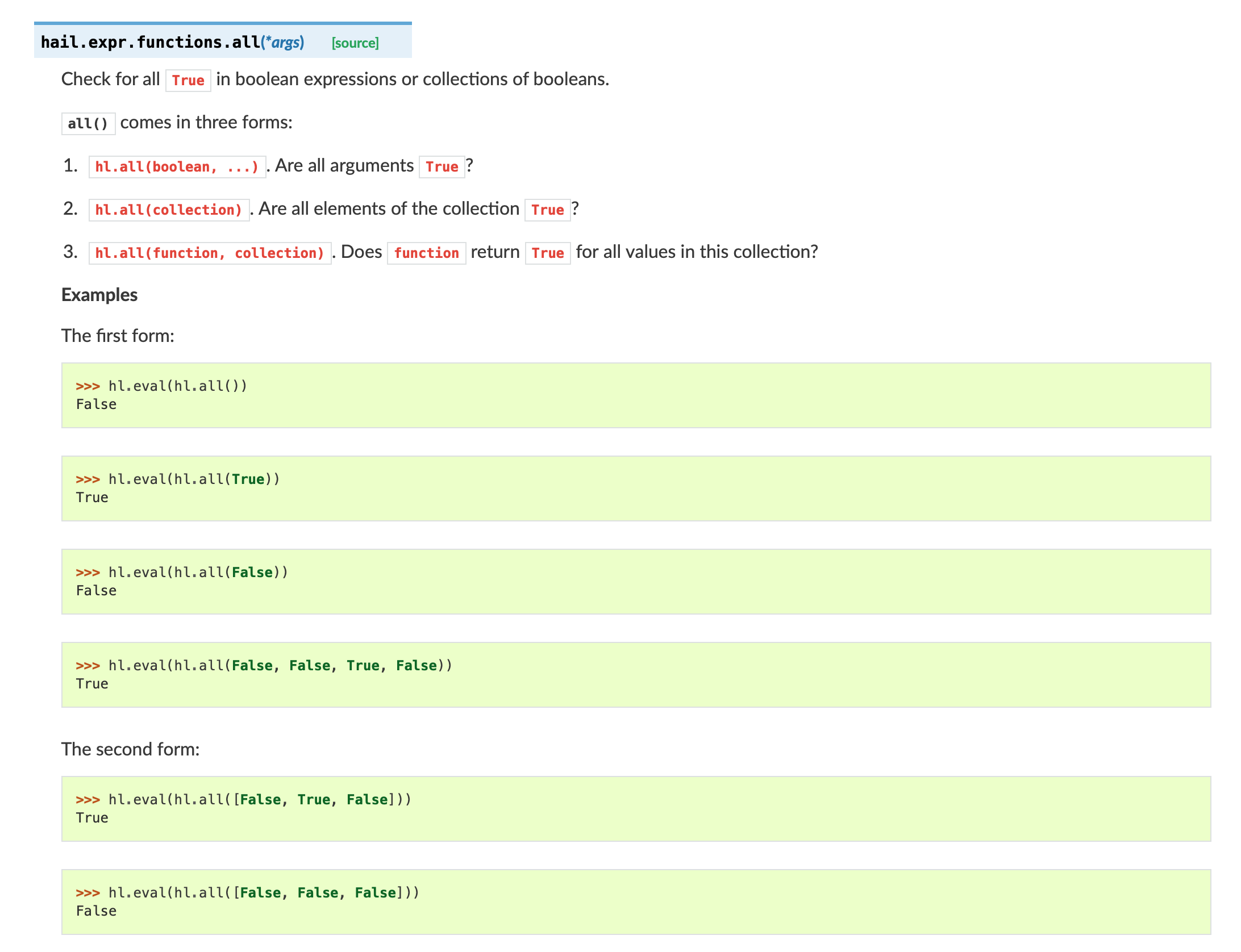
Task: Click the [False, False, False] list example
Action: [x=635, y=902]
